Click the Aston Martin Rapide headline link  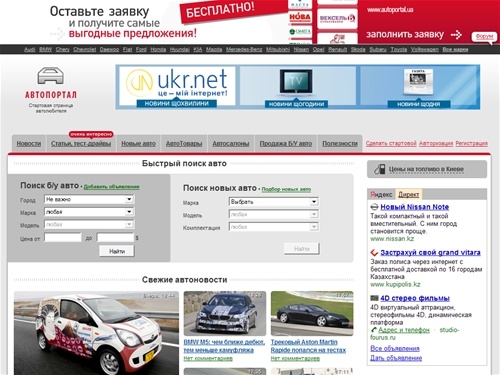point(308,346)
